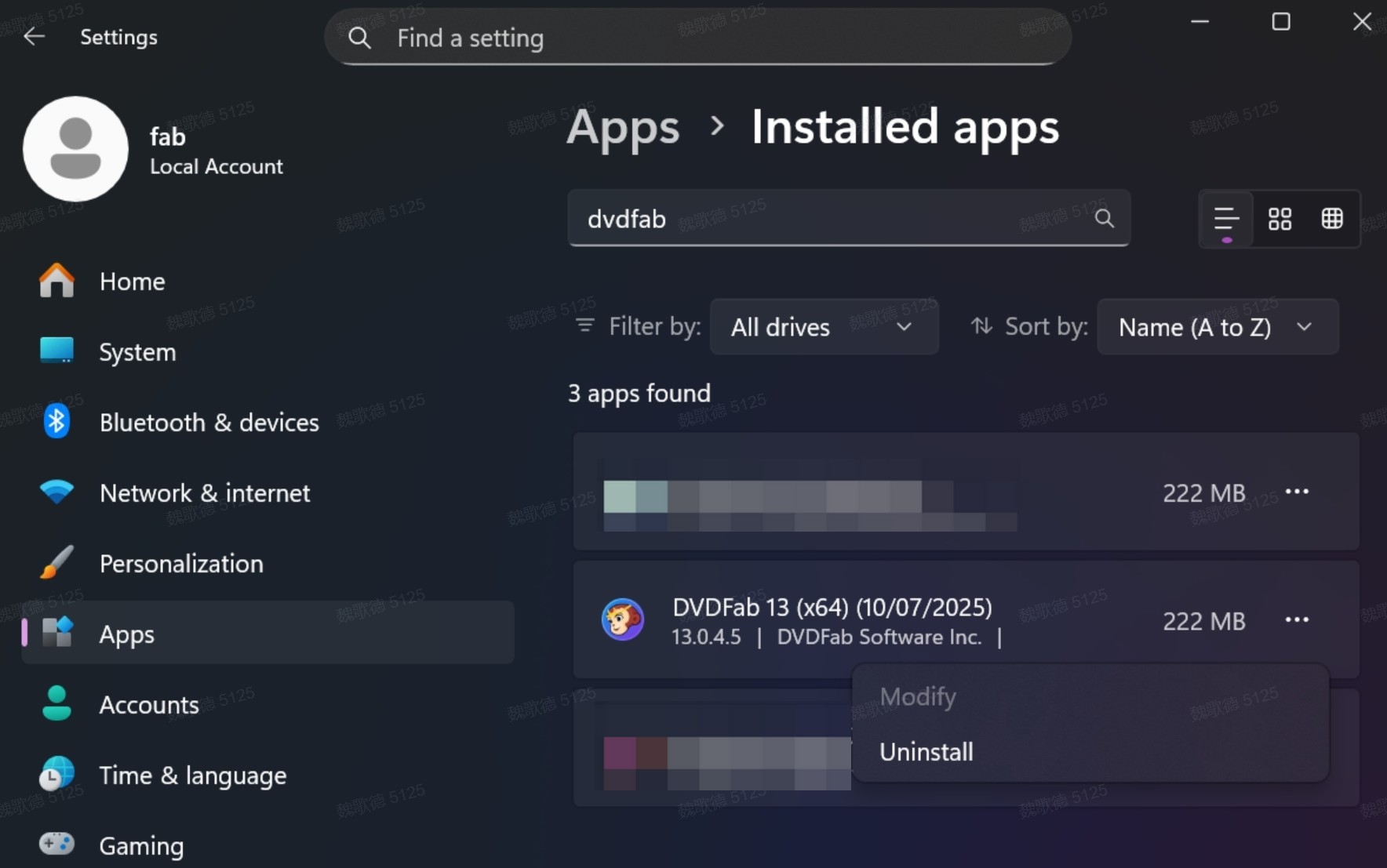Image resolution: width=1387 pixels, height=868 pixels.
Task: Open Home in the sidebar
Action: 268,281
